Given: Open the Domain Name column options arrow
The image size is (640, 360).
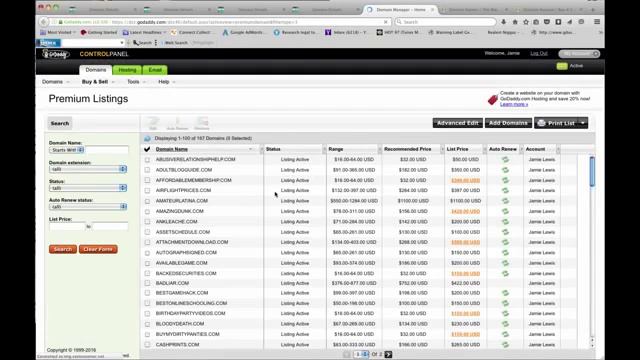Looking at the screenshot, I should pos(251,149).
